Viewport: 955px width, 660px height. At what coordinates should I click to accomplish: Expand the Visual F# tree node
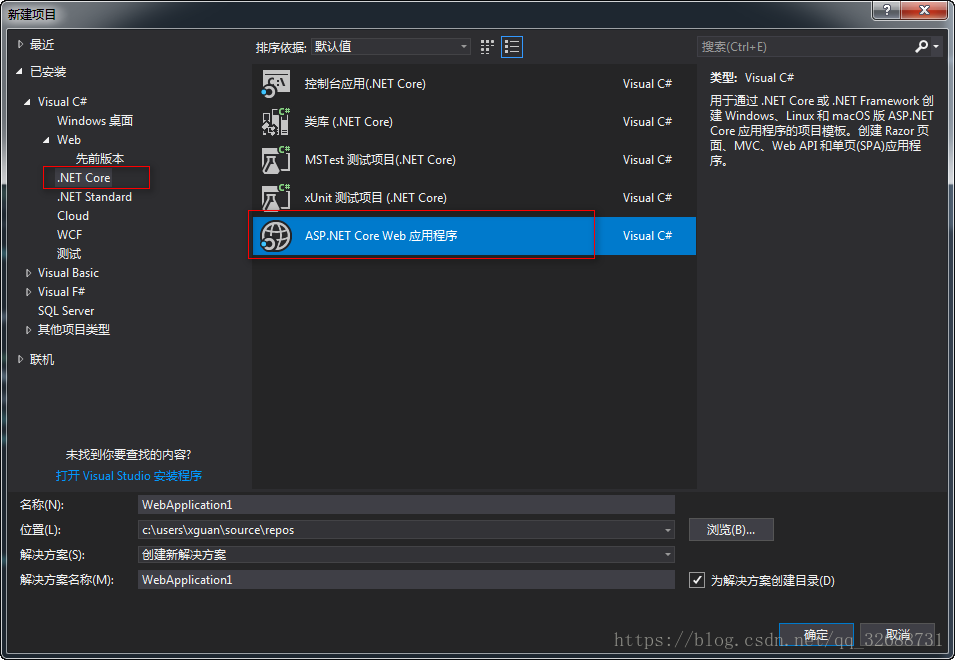[x=28, y=292]
